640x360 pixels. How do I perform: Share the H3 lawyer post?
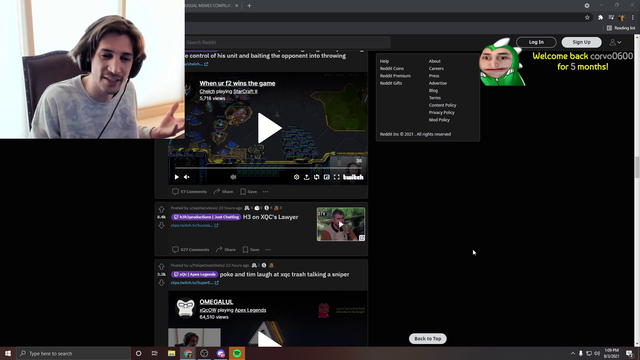coord(226,249)
